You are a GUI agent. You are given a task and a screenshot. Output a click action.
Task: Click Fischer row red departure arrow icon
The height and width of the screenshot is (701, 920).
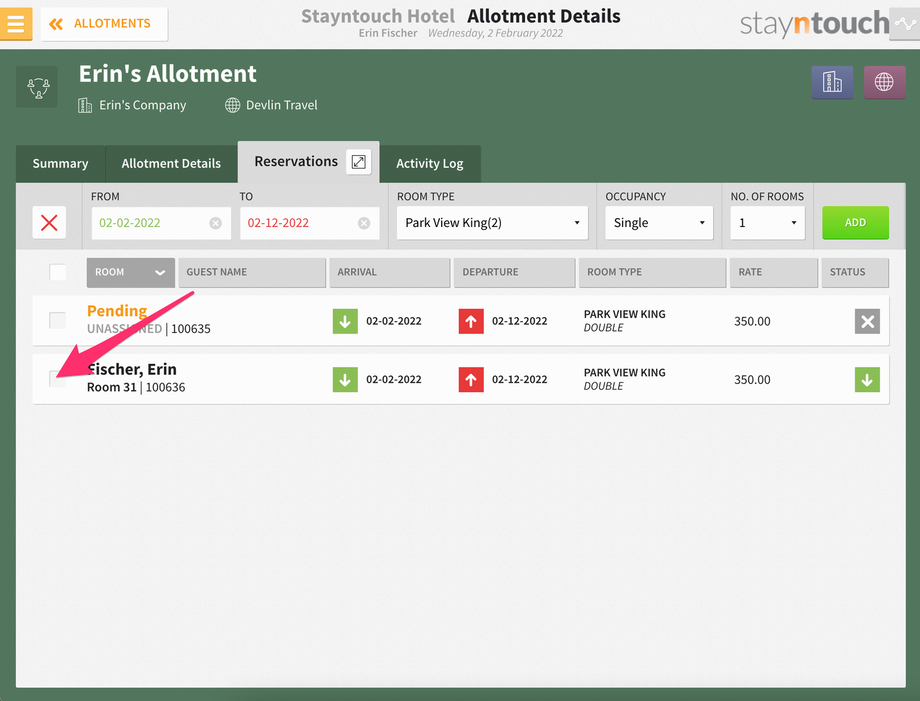[x=471, y=380]
